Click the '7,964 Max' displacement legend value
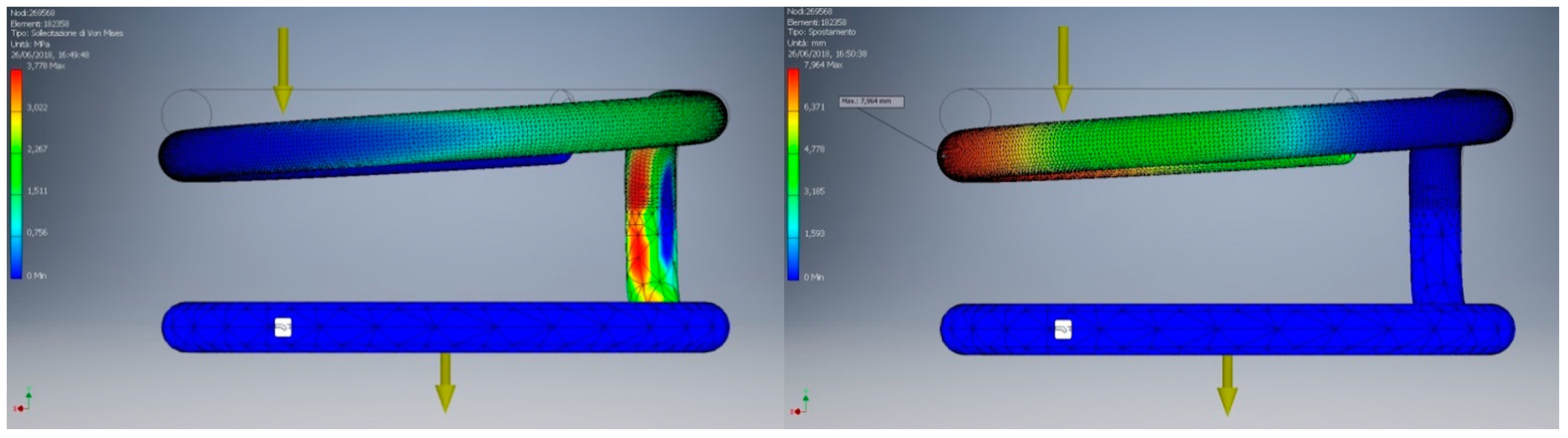The width and height of the screenshot is (1568, 438). point(823,64)
